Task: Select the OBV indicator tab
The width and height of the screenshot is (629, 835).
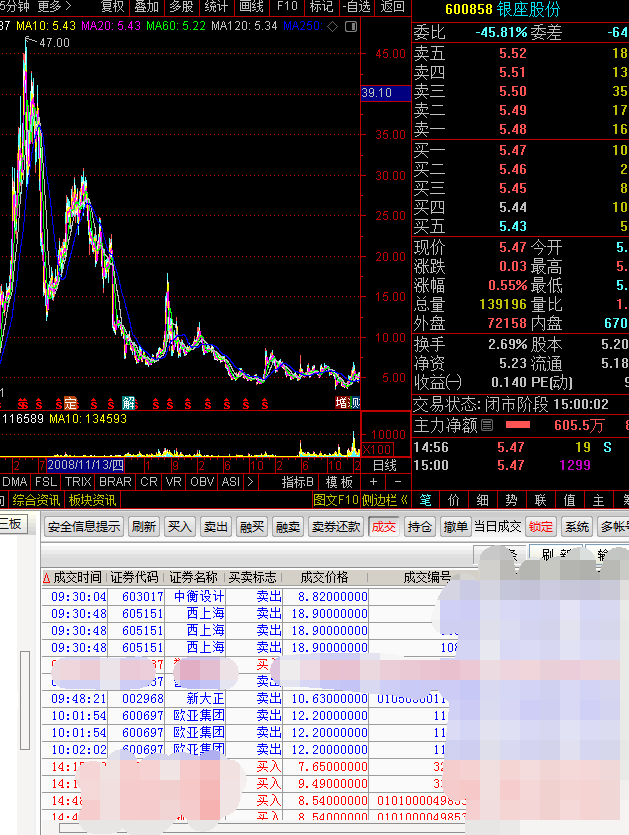Action: click(x=202, y=482)
